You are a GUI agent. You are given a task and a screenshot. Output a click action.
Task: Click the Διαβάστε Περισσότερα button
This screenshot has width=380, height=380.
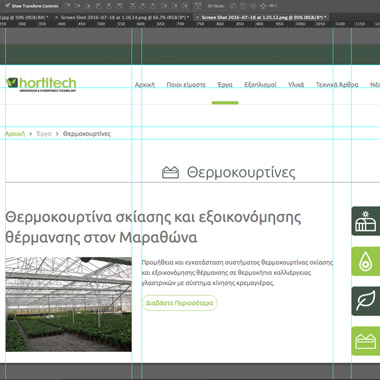pos(180,303)
